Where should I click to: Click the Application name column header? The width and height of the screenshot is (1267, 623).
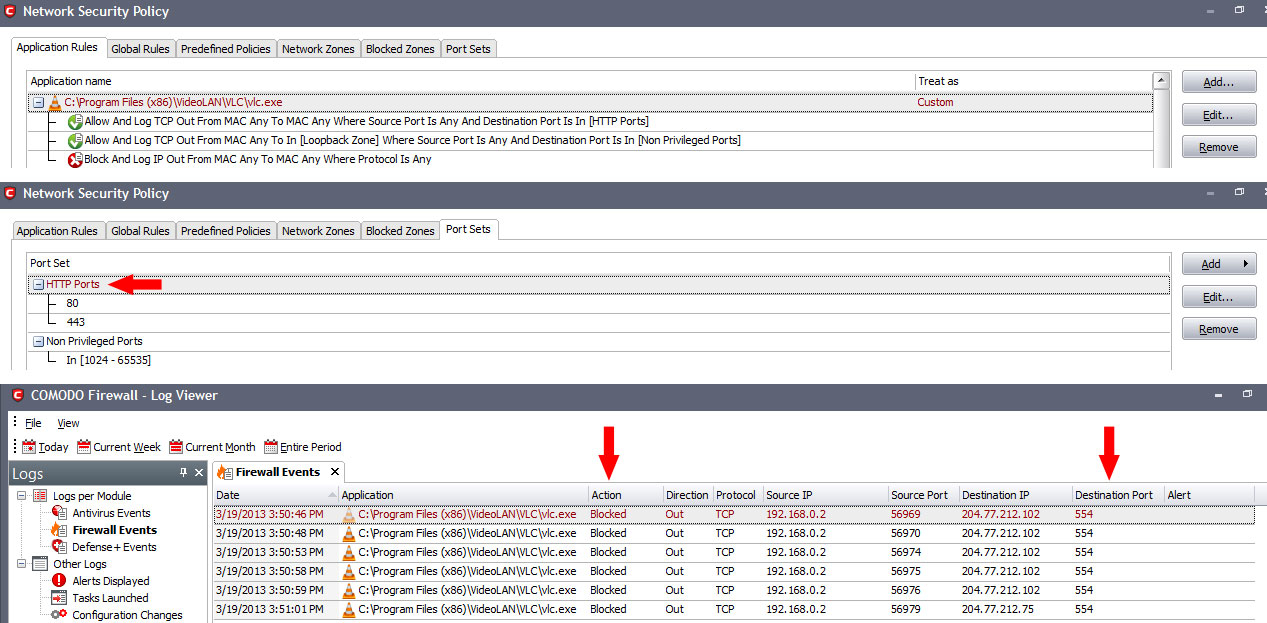pyautogui.click(x=471, y=81)
